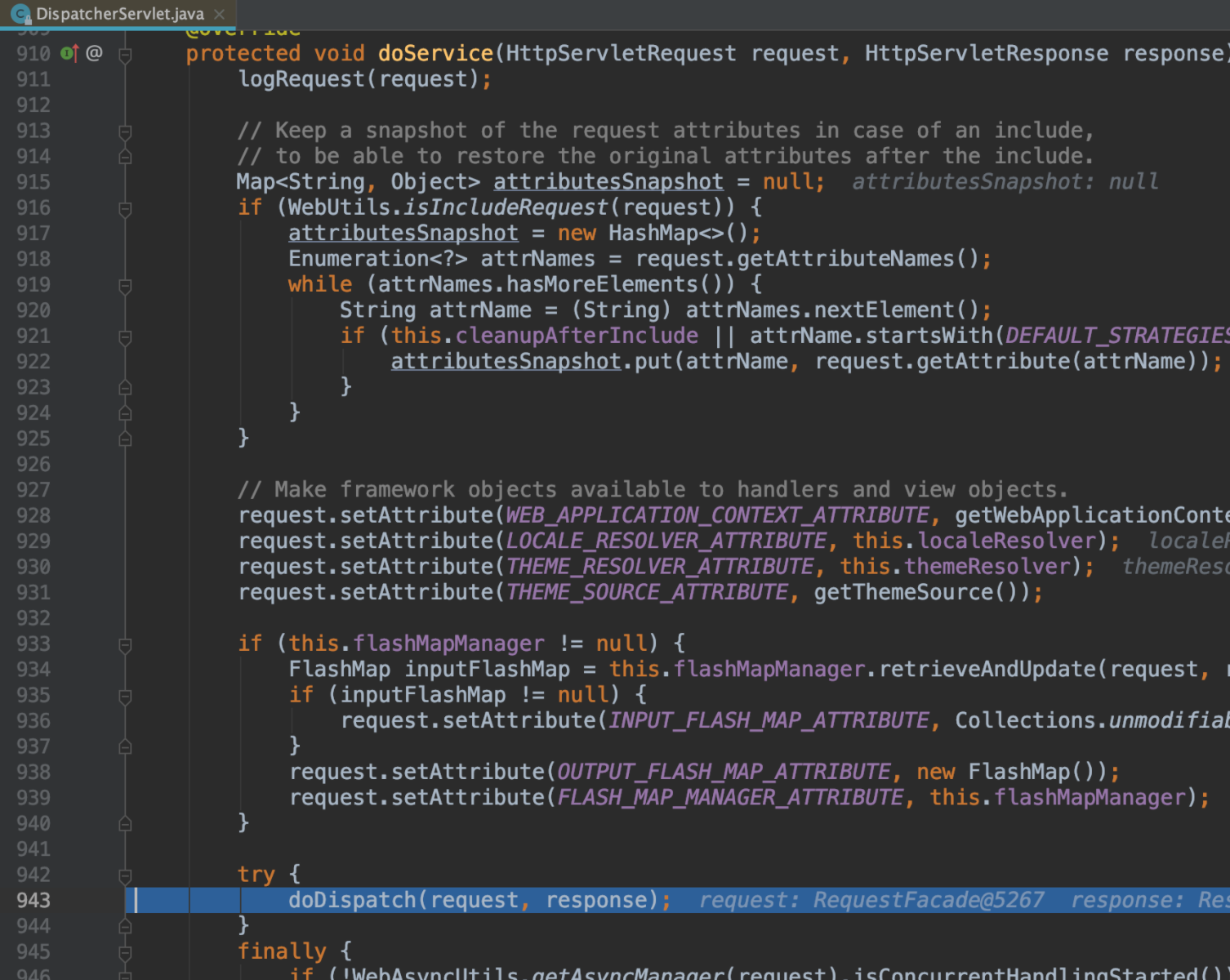Collapse the while loop block at line 919
Image resolution: width=1230 pixels, height=980 pixels.
[125, 286]
